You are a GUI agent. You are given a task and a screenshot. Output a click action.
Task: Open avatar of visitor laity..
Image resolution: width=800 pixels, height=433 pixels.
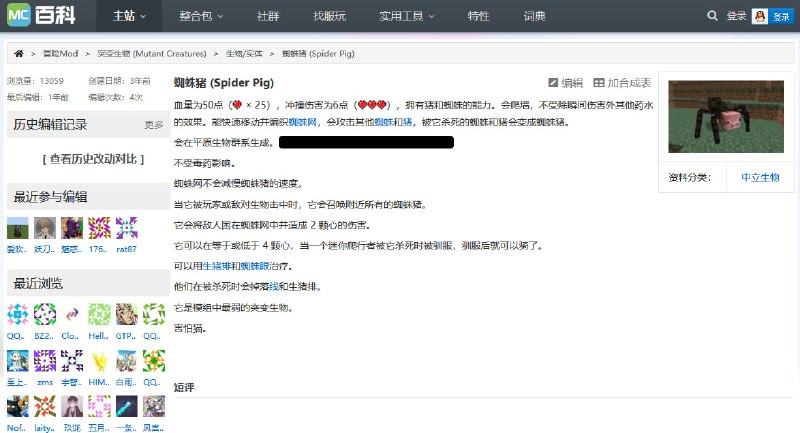pos(45,406)
